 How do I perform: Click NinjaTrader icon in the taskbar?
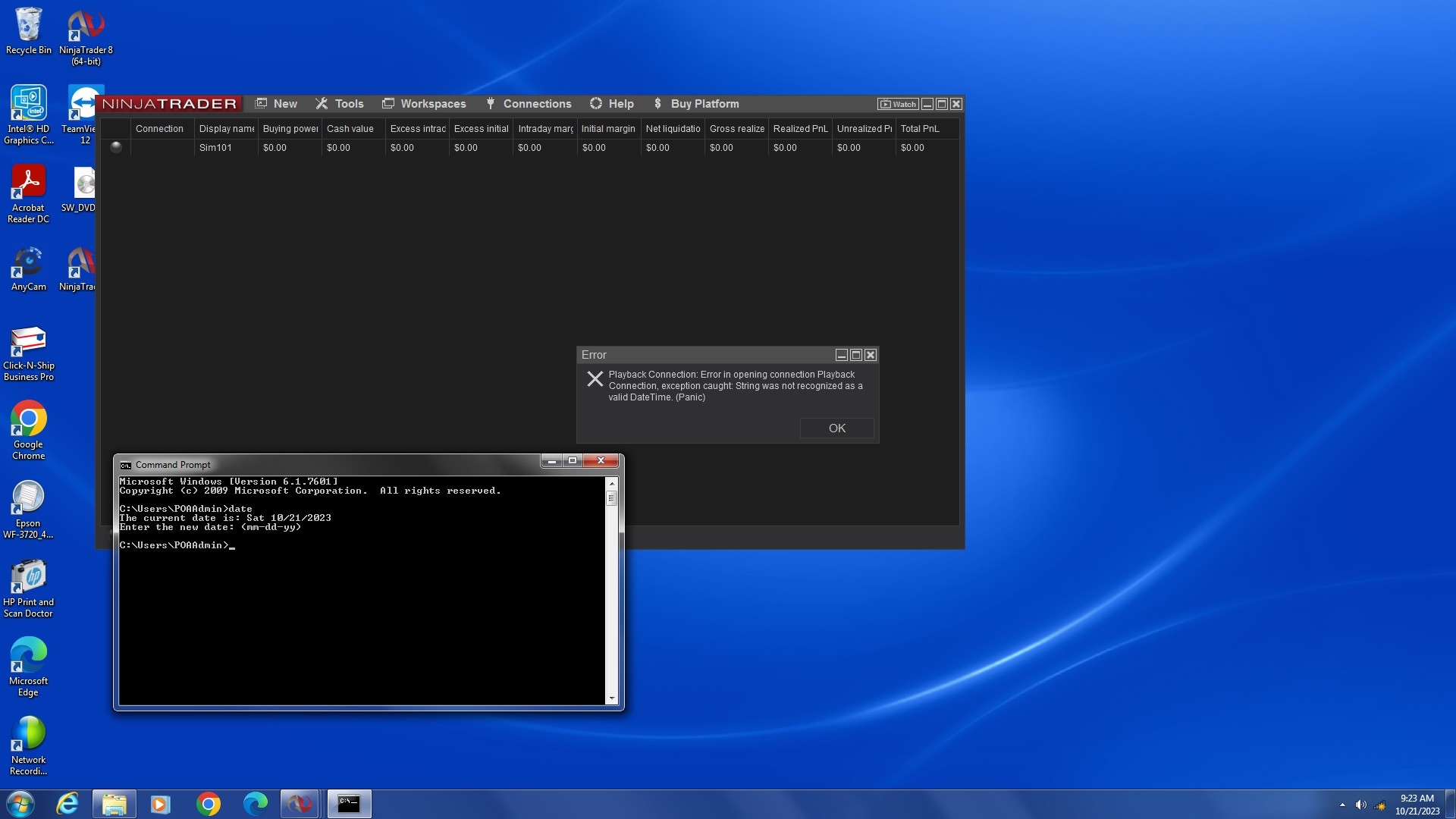pos(300,804)
